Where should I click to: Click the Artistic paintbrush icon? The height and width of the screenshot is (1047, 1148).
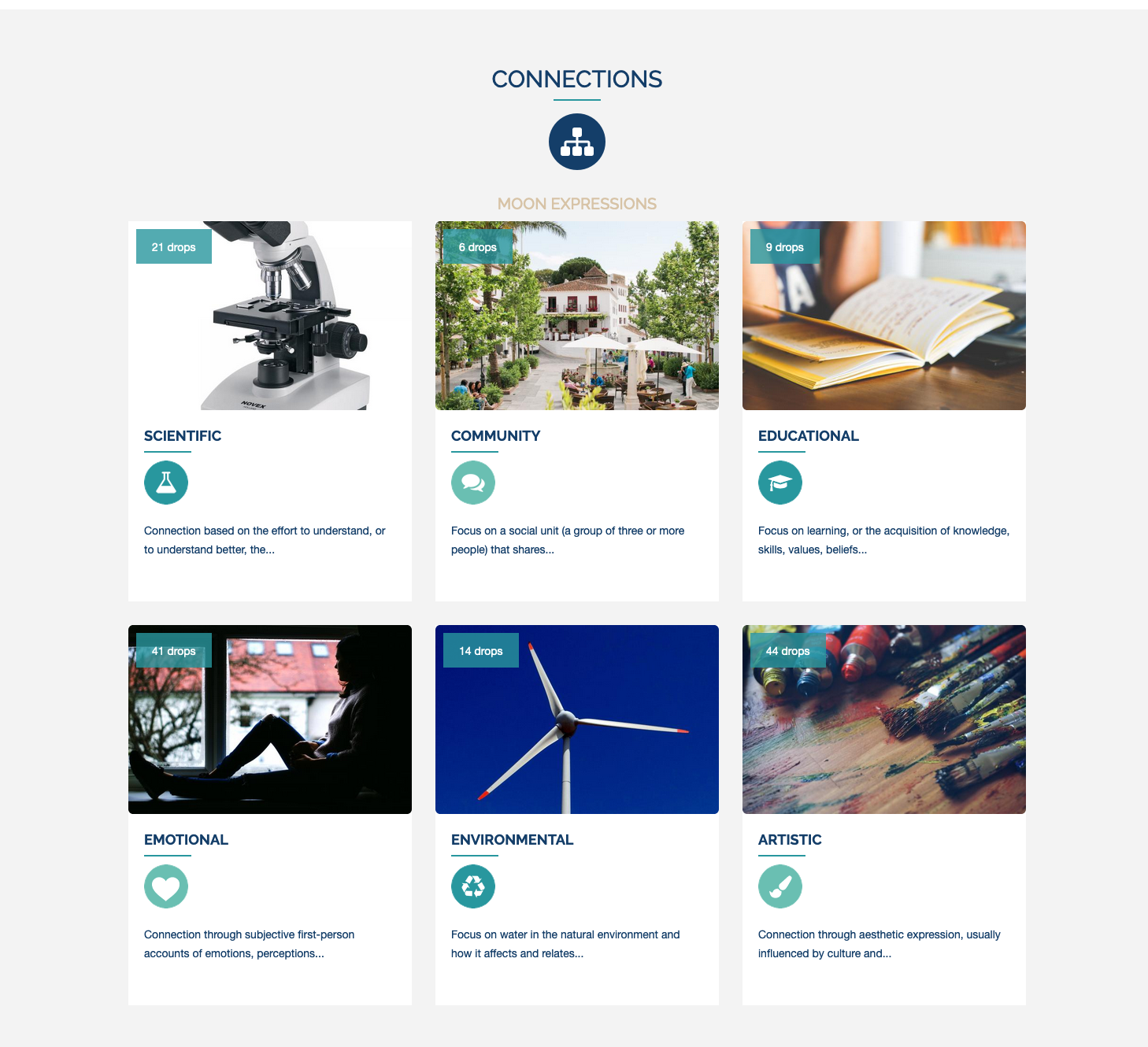(780, 886)
